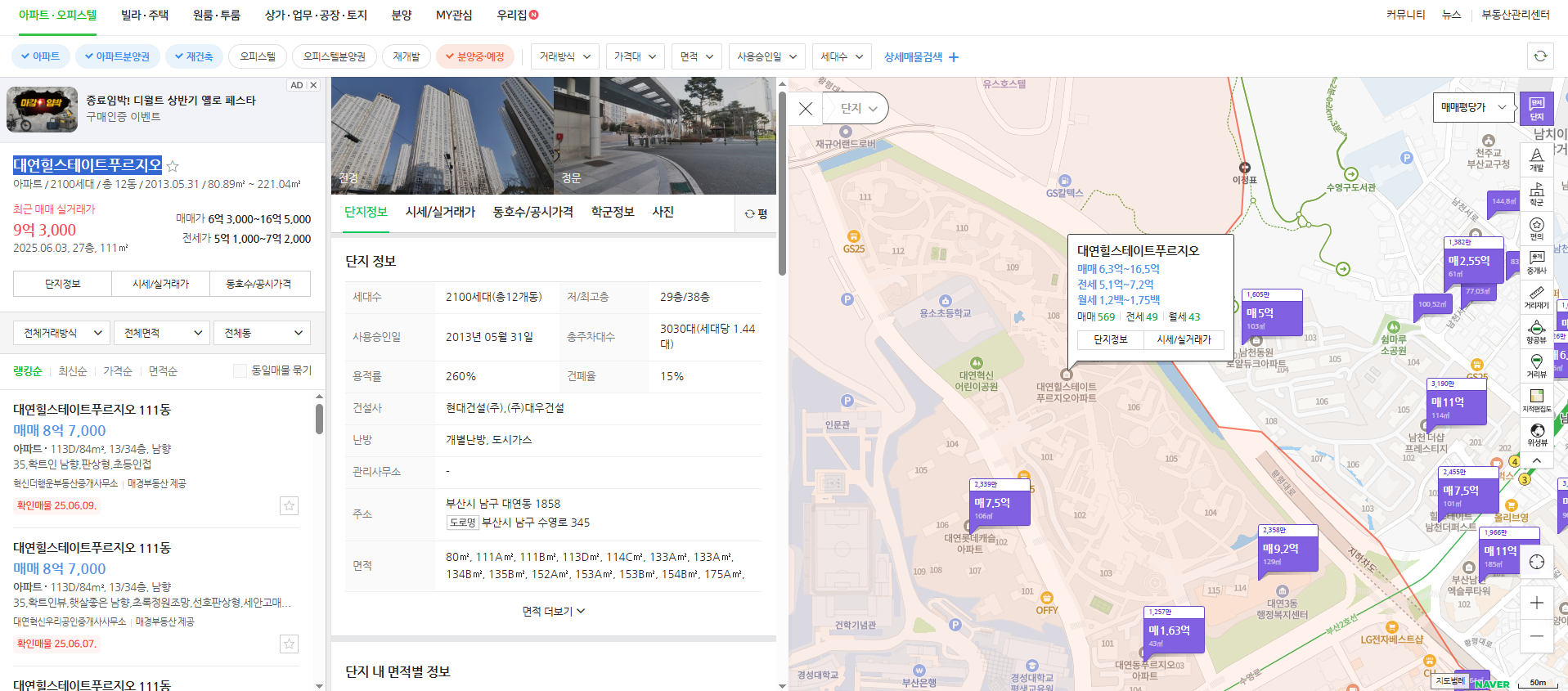Sort listings by 최신순
The width and height of the screenshot is (1568, 691).
[73, 371]
